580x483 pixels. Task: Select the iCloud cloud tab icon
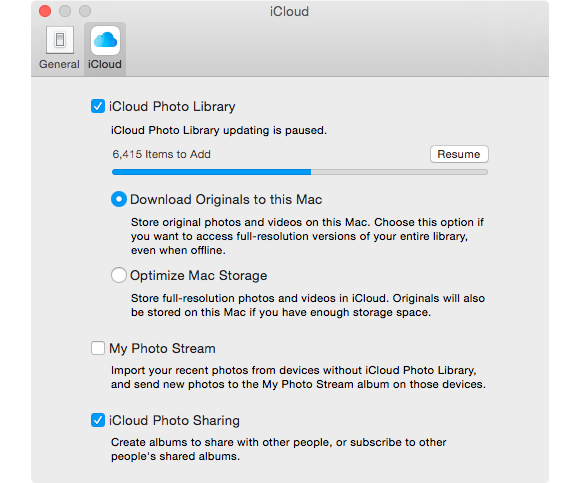105,40
